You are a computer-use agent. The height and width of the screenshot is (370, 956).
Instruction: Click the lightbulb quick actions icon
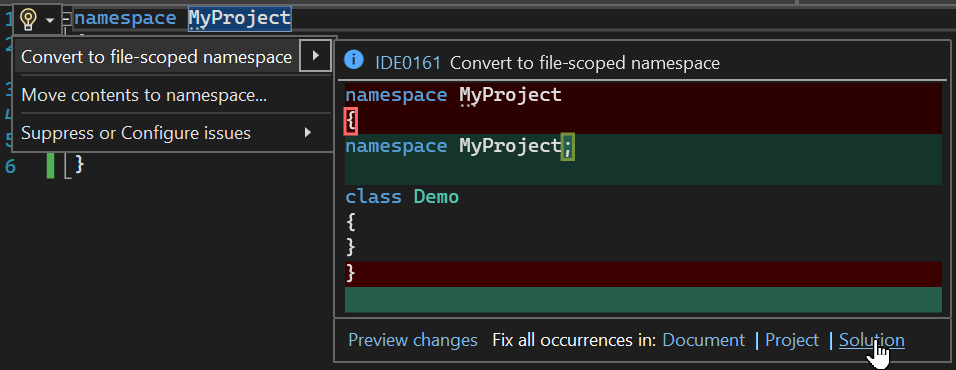28,20
